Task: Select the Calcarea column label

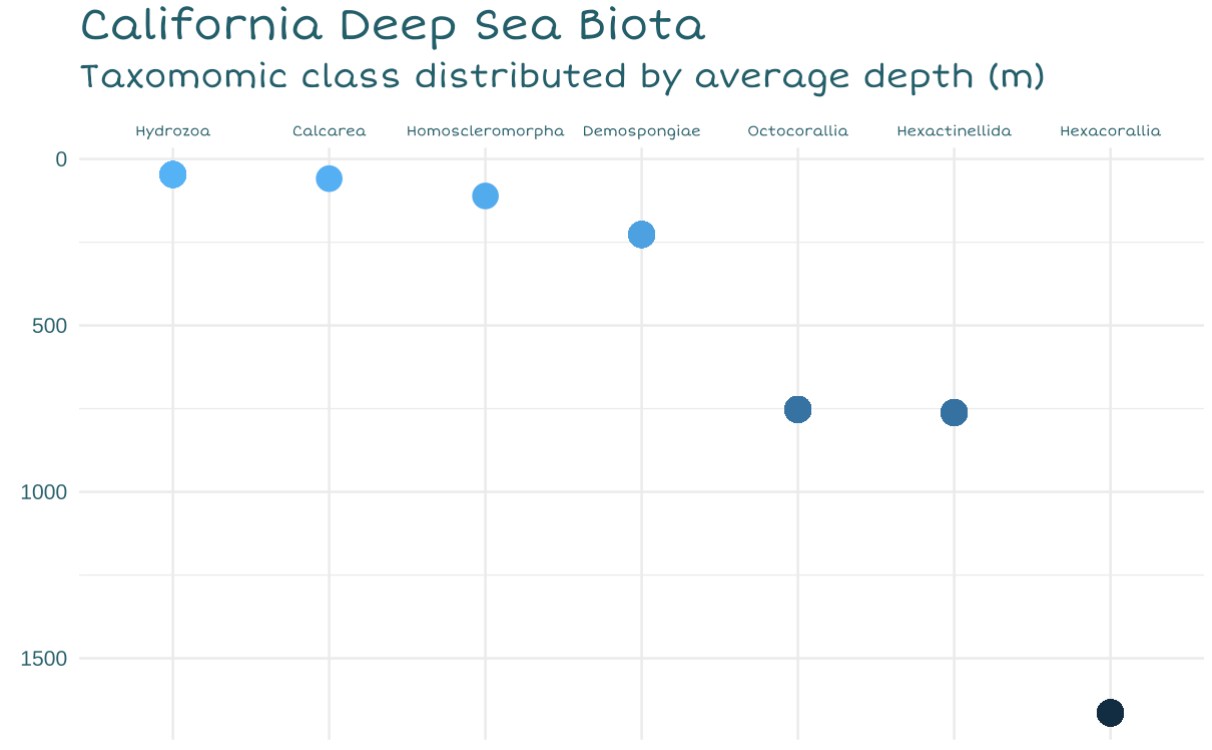Action: 329,131
